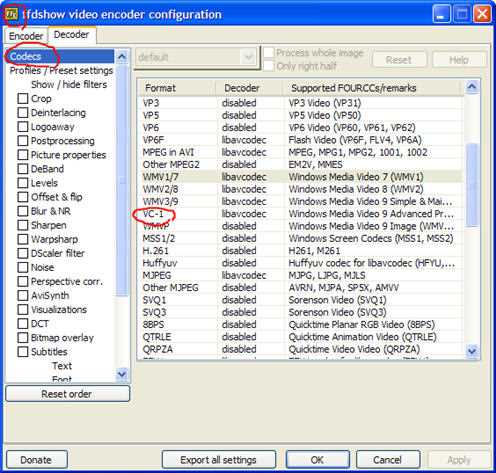This screenshot has height=473, width=496.
Task: Switch to the Encoder tab
Action: point(26,36)
